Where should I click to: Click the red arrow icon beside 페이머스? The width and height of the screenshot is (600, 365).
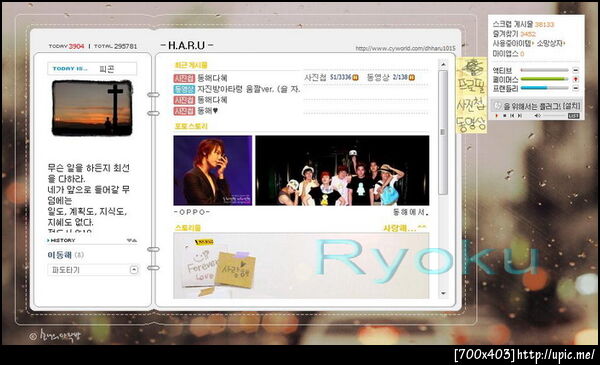tap(576, 79)
